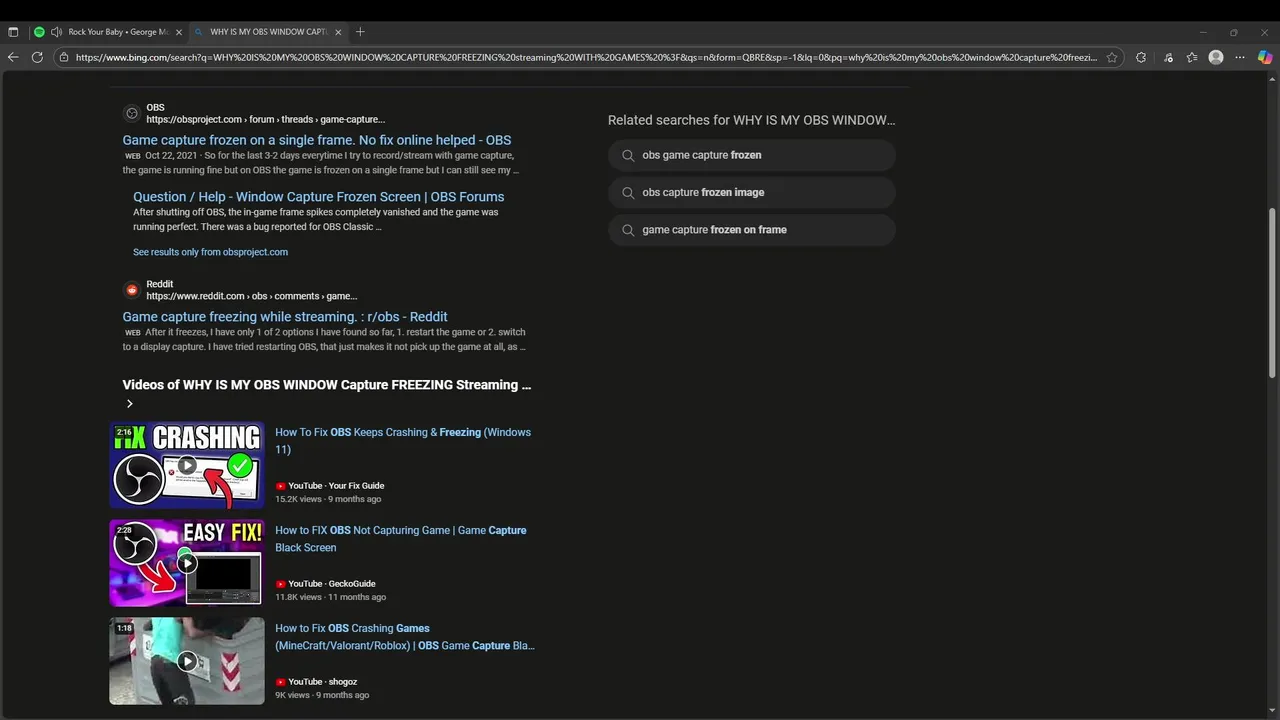Open Settings and more ellipsis menu
1280x720 pixels.
click(x=1240, y=57)
